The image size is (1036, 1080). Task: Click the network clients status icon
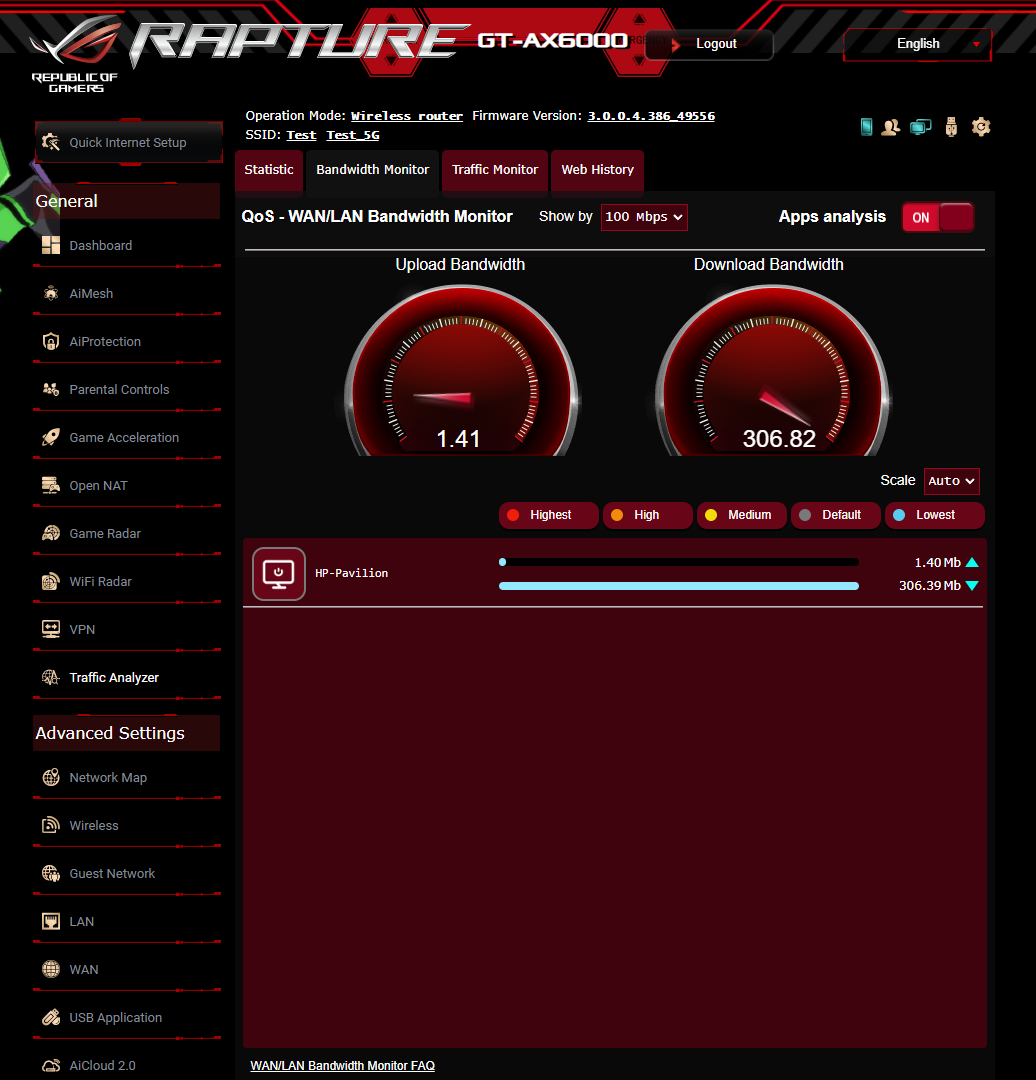point(920,127)
